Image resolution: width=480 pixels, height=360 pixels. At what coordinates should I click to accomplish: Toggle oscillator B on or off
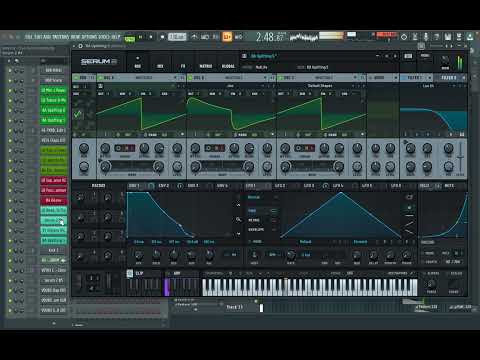(190, 78)
